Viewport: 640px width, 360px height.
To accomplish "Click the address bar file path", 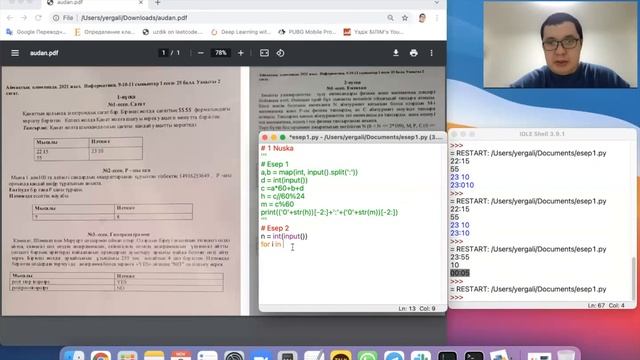I will point(134,18).
